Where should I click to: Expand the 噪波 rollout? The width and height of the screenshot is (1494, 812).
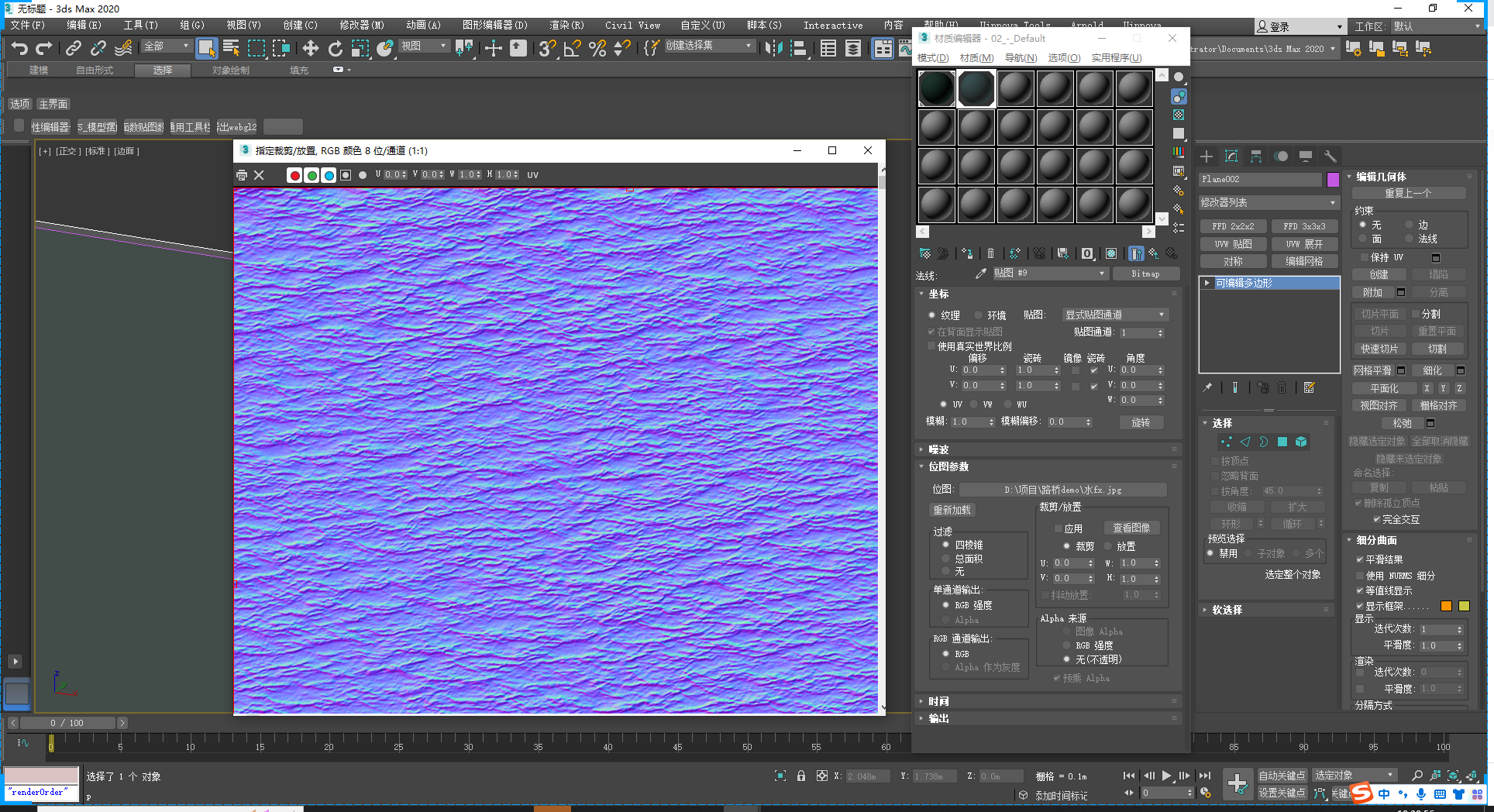[1048, 449]
